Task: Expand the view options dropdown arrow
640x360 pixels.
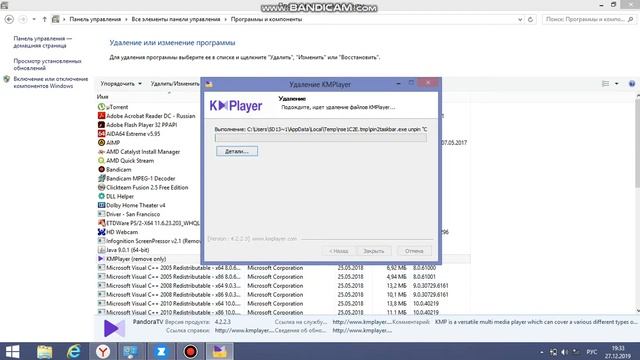Action: 617,84
